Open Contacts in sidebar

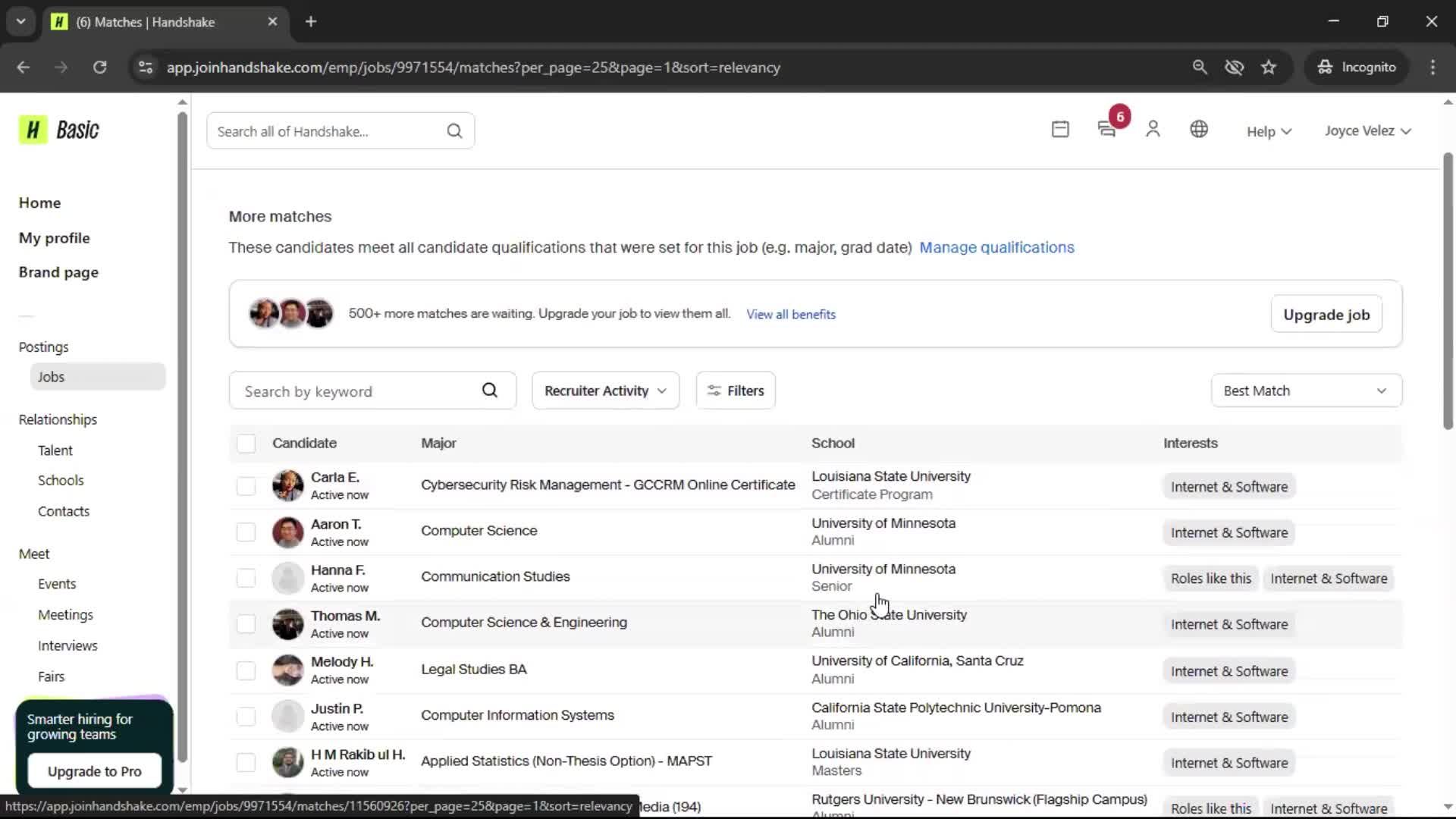point(64,511)
